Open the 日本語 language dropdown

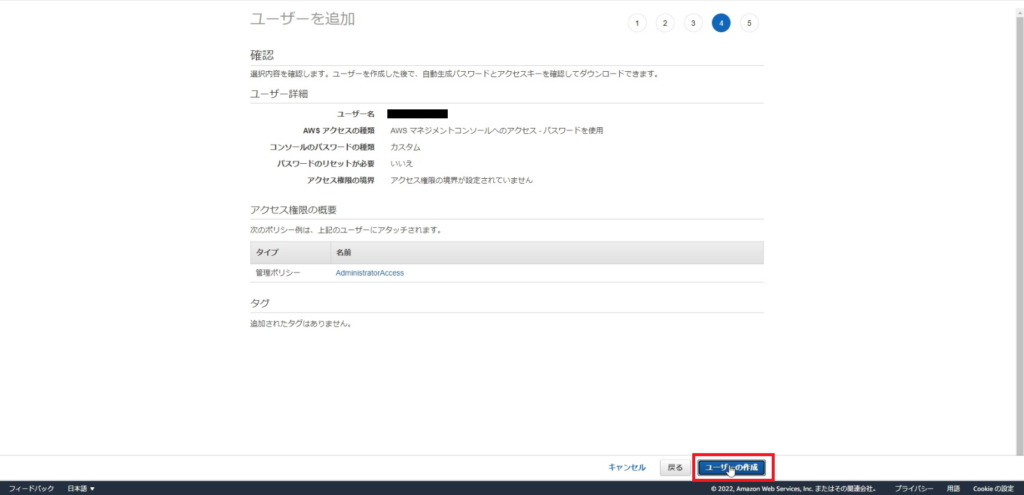[x=81, y=488]
